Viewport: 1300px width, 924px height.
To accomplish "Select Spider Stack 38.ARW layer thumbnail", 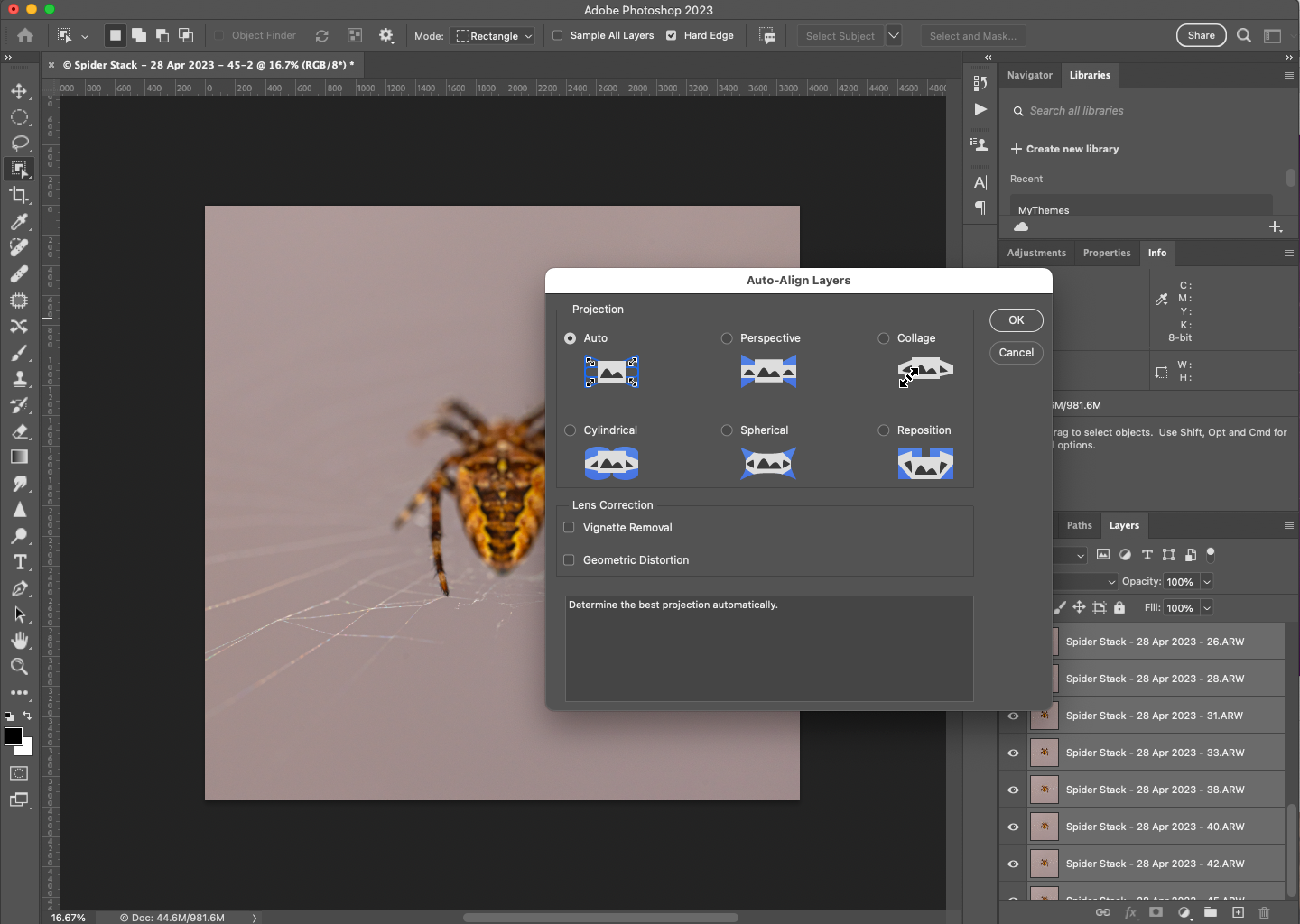I will point(1045,790).
